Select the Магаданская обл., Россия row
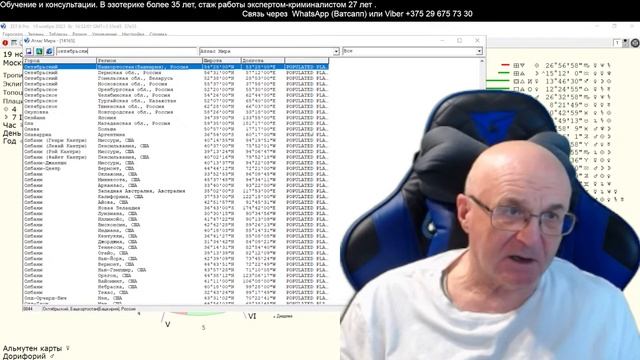Viewport: 640px width, 360px height. click(x=176, y=123)
